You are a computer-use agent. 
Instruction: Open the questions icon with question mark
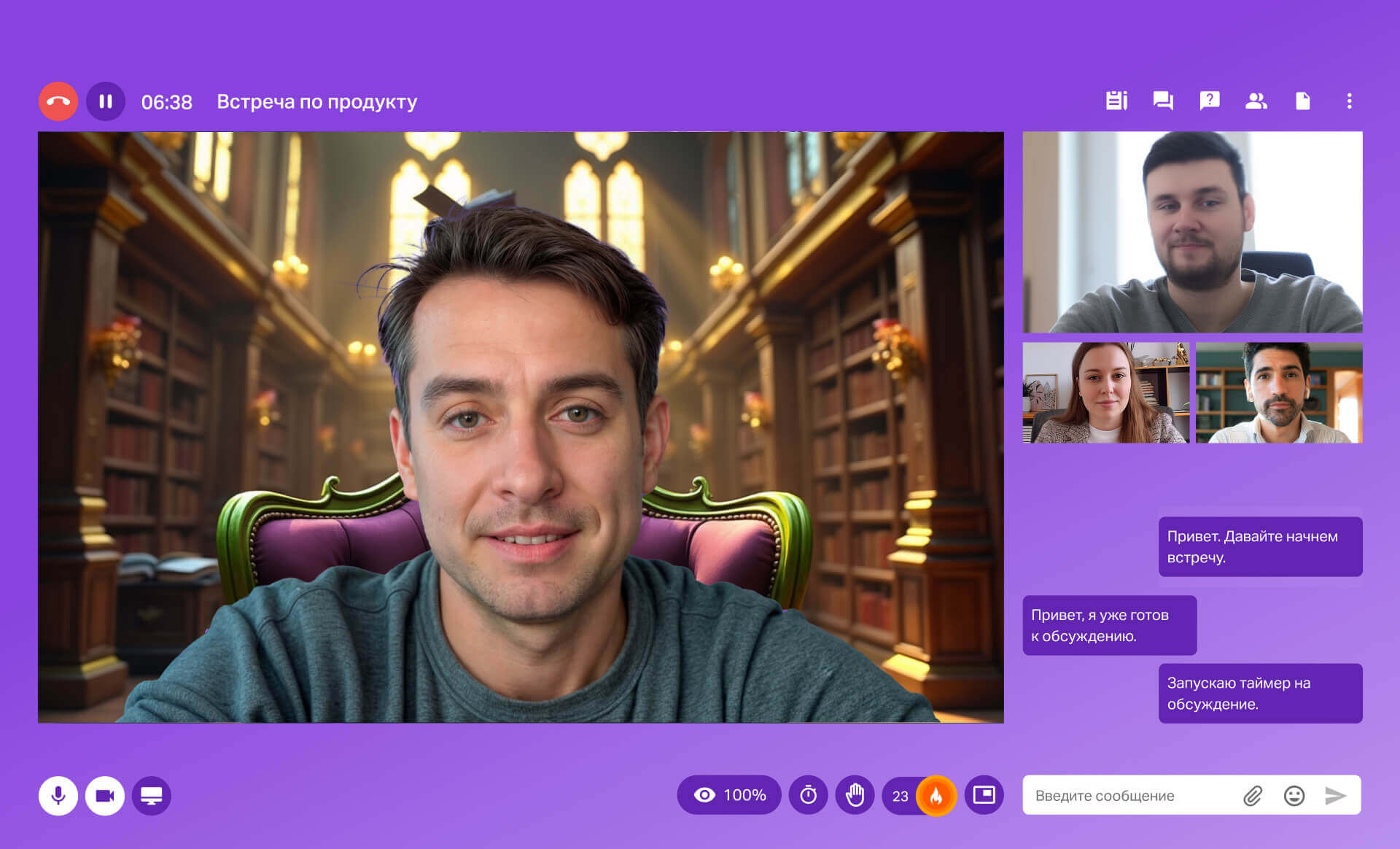pos(1210,101)
